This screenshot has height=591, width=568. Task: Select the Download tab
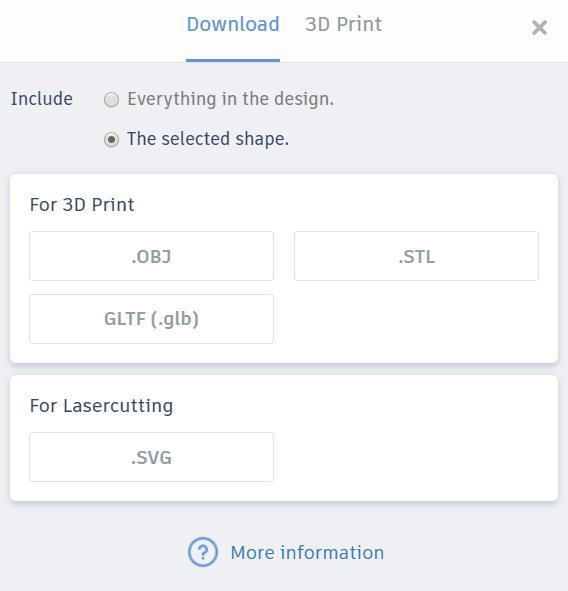click(x=233, y=24)
